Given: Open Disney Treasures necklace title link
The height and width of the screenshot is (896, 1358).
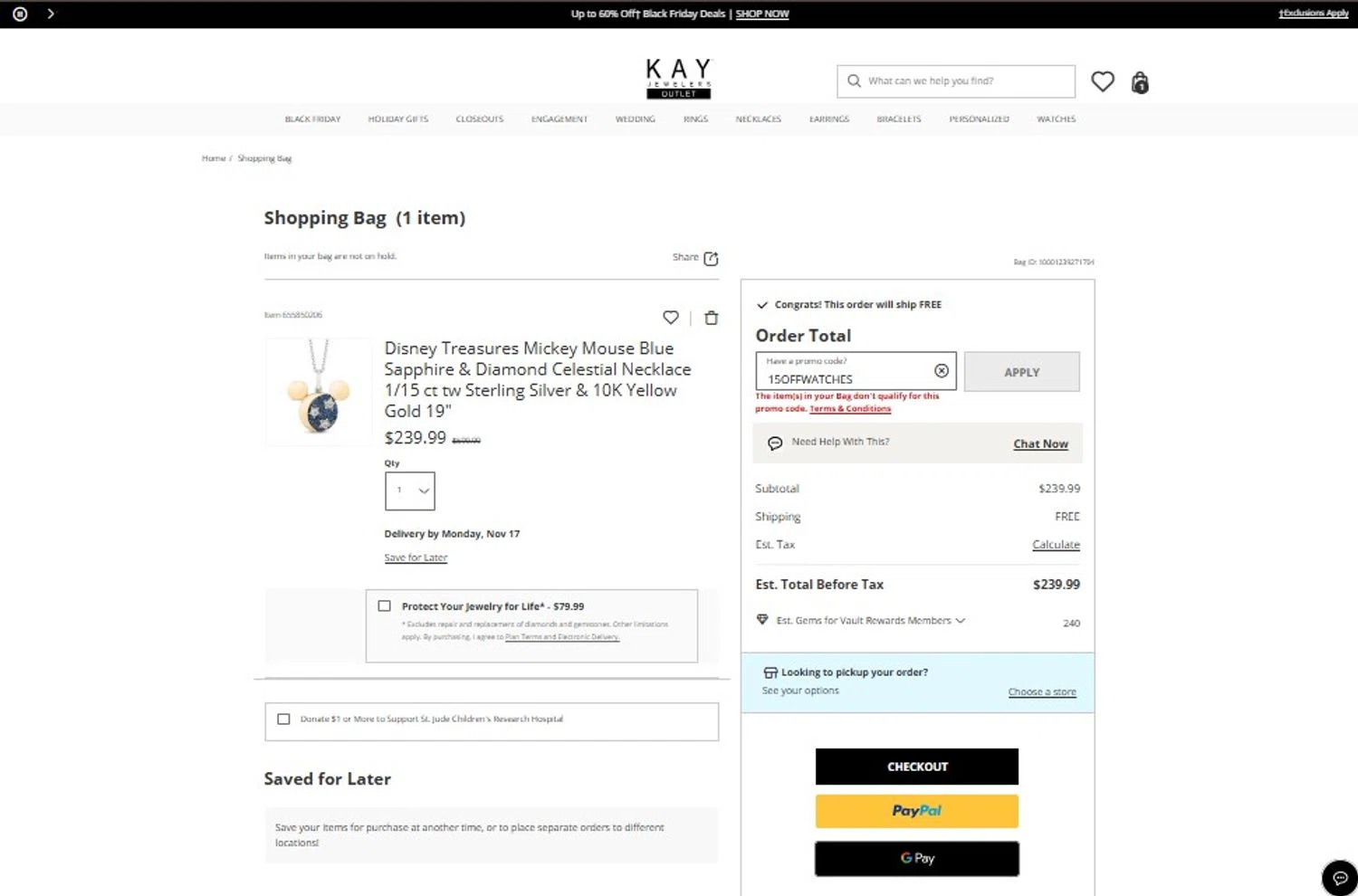Looking at the screenshot, I should 538,379.
